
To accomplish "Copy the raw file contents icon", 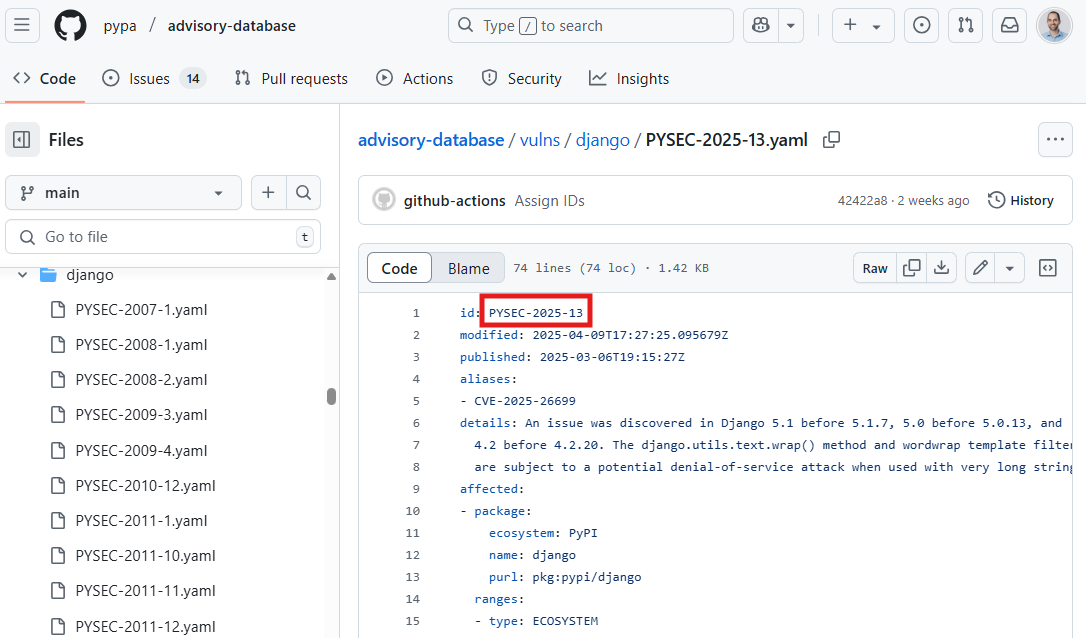I will point(911,267).
